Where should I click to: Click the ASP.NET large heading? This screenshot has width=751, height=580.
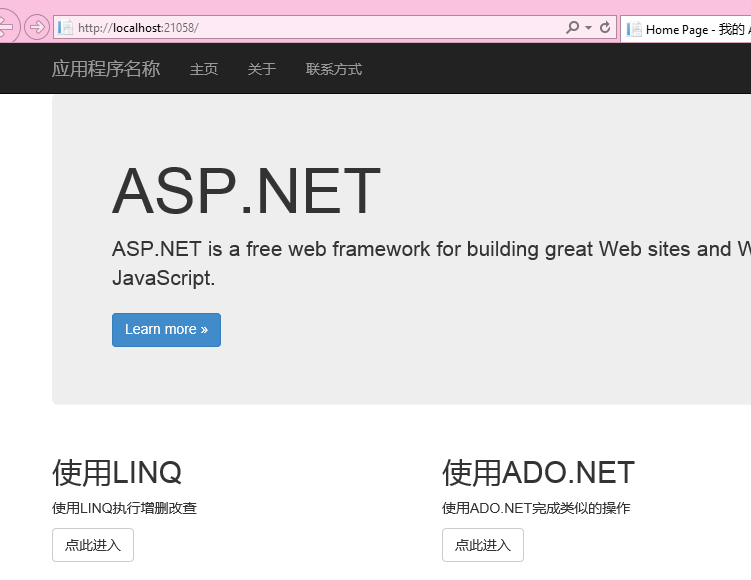click(x=247, y=191)
